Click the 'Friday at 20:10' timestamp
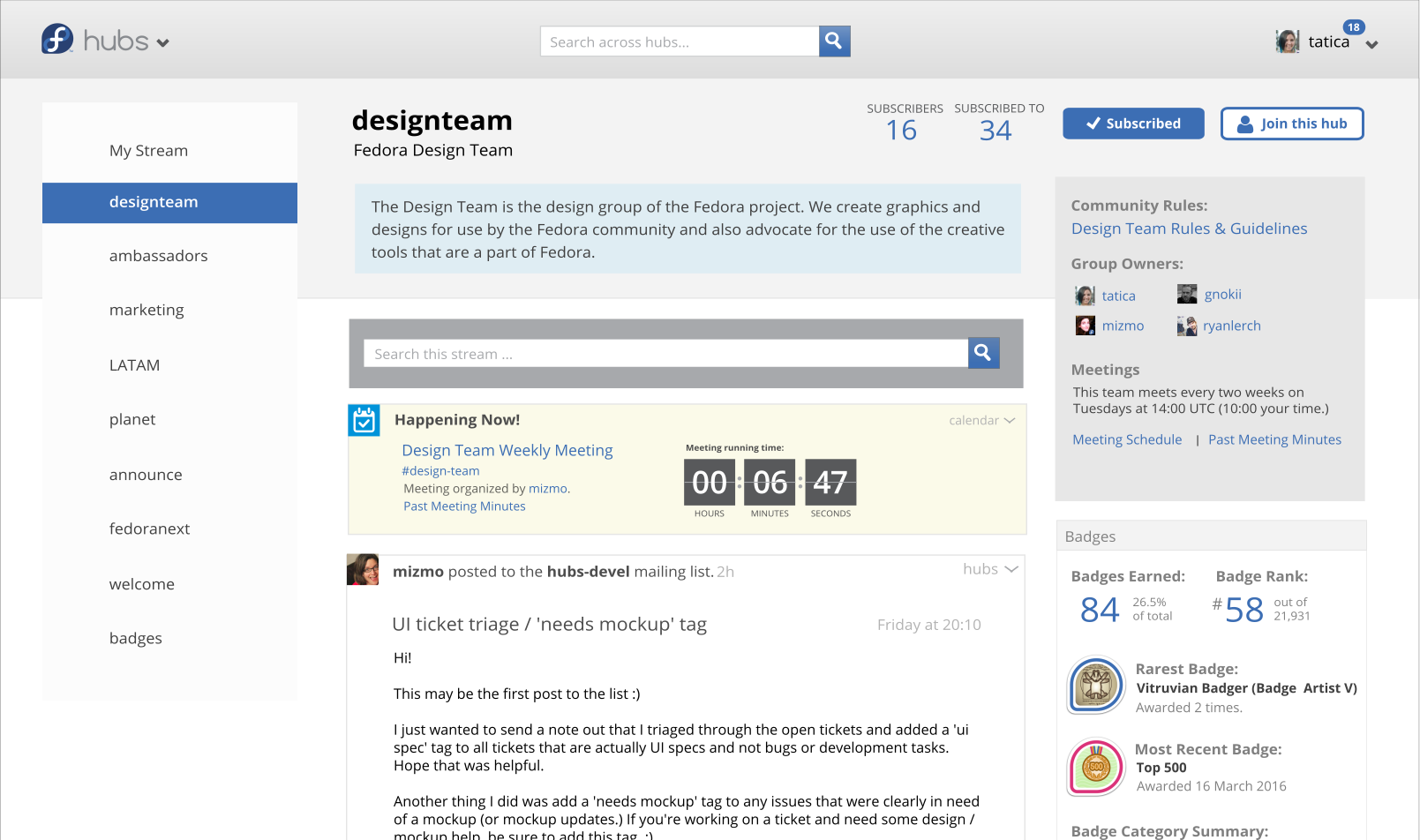1420x840 pixels. [928, 625]
